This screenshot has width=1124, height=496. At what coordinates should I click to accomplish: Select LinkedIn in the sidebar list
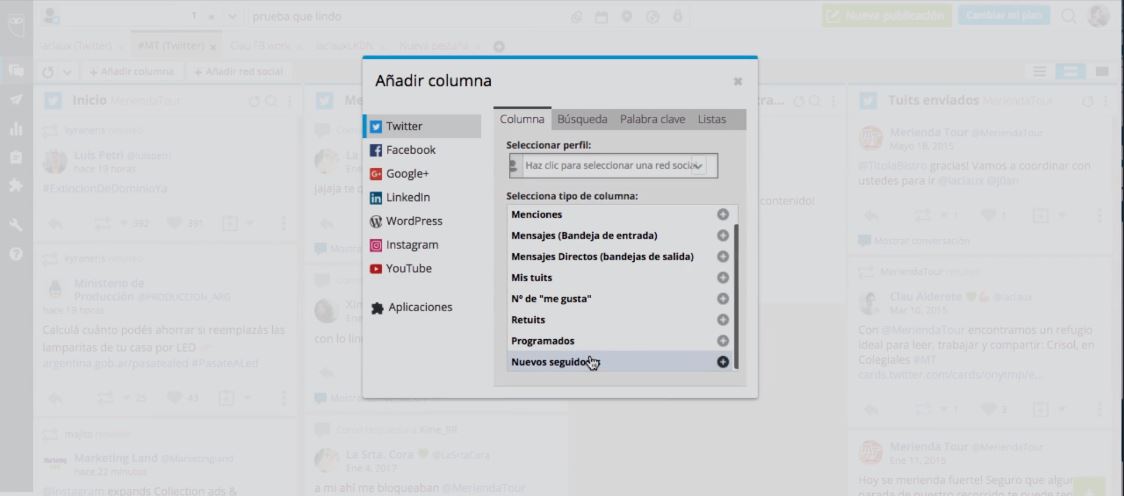pyautogui.click(x=407, y=197)
